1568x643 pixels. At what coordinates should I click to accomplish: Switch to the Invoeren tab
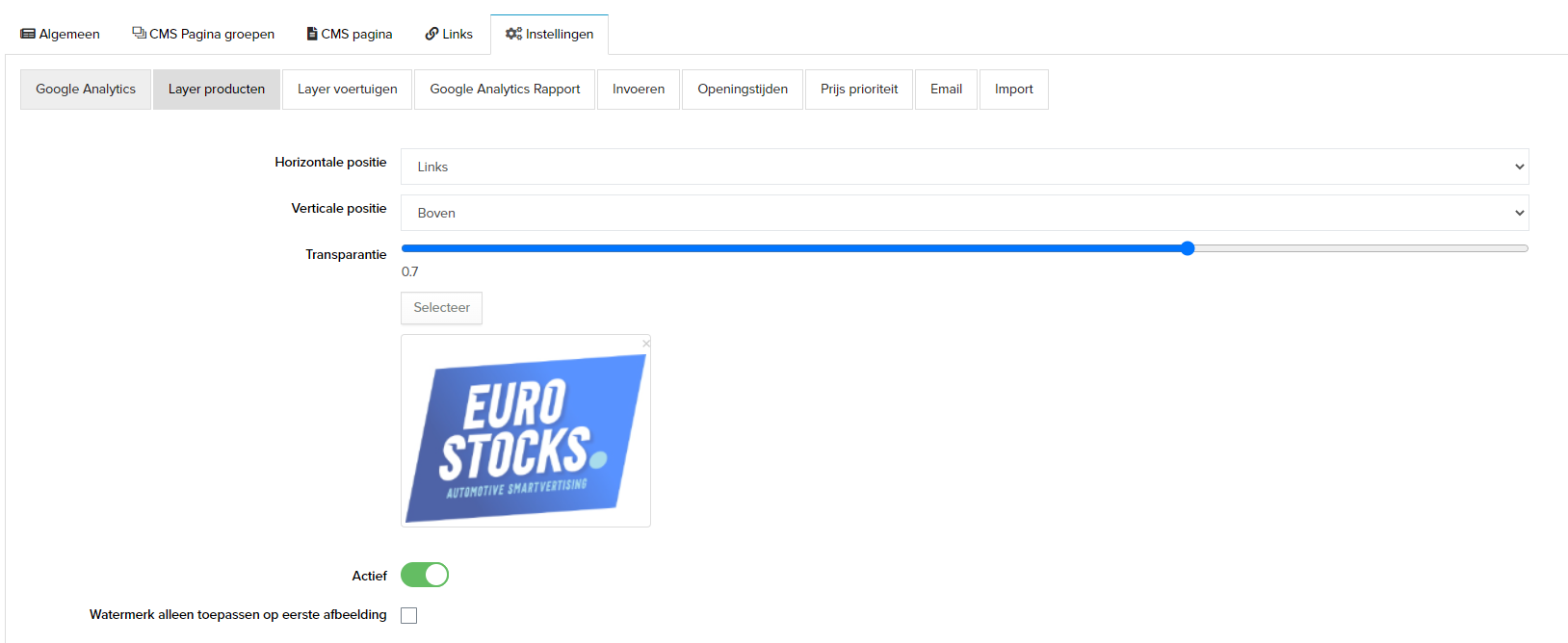click(639, 90)
